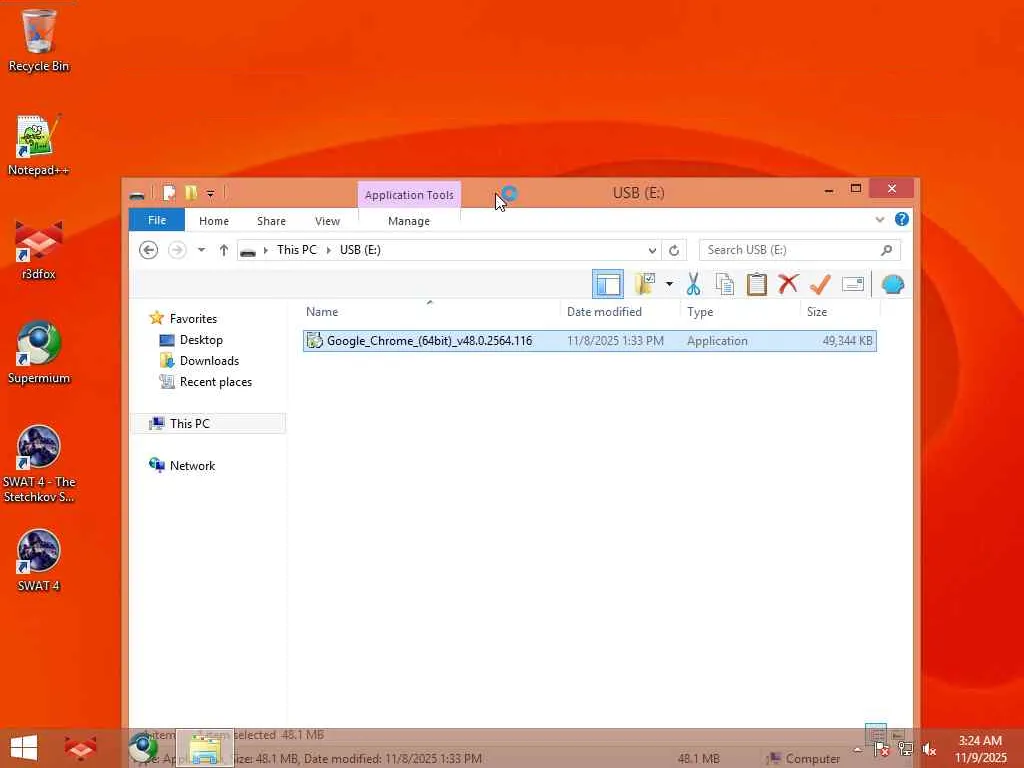1024x768 pixels.
Task: Click the search magnifier icon
Action: [886, 250]
